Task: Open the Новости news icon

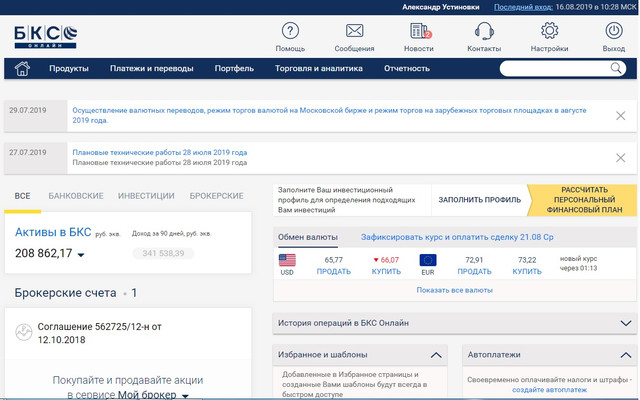Action: click(x=419, y=31)
